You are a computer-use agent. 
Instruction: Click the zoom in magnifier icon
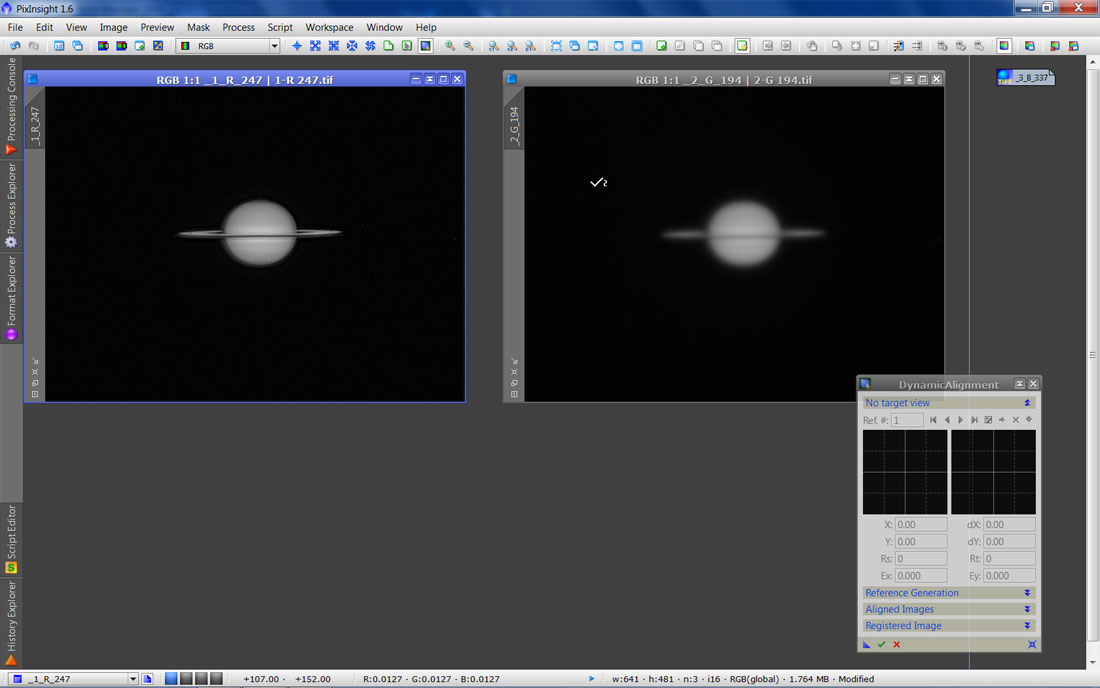click(451, 46)
